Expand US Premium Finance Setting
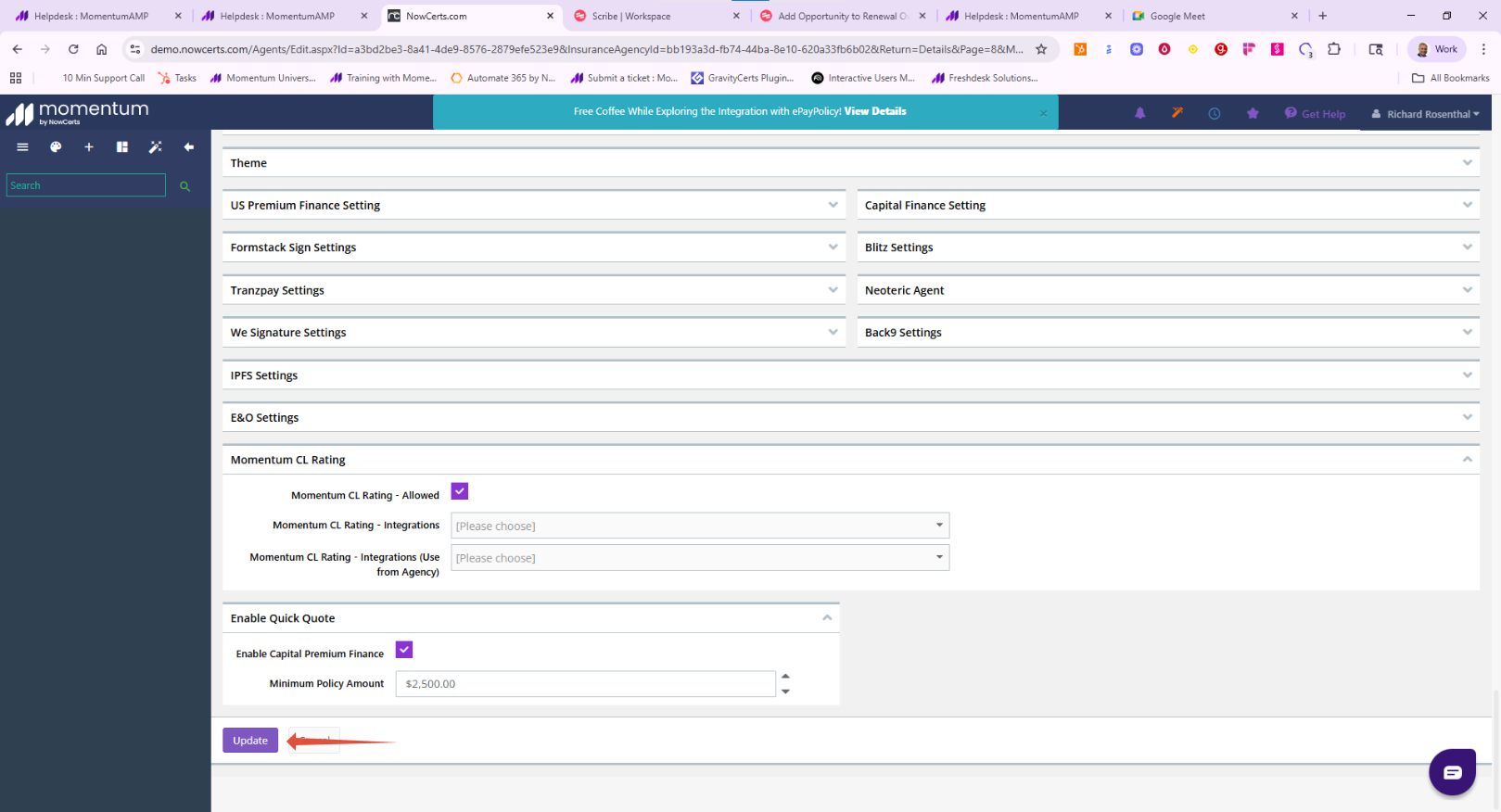Viewport: 1501px width, 812px height. click(x=534, y=206)
